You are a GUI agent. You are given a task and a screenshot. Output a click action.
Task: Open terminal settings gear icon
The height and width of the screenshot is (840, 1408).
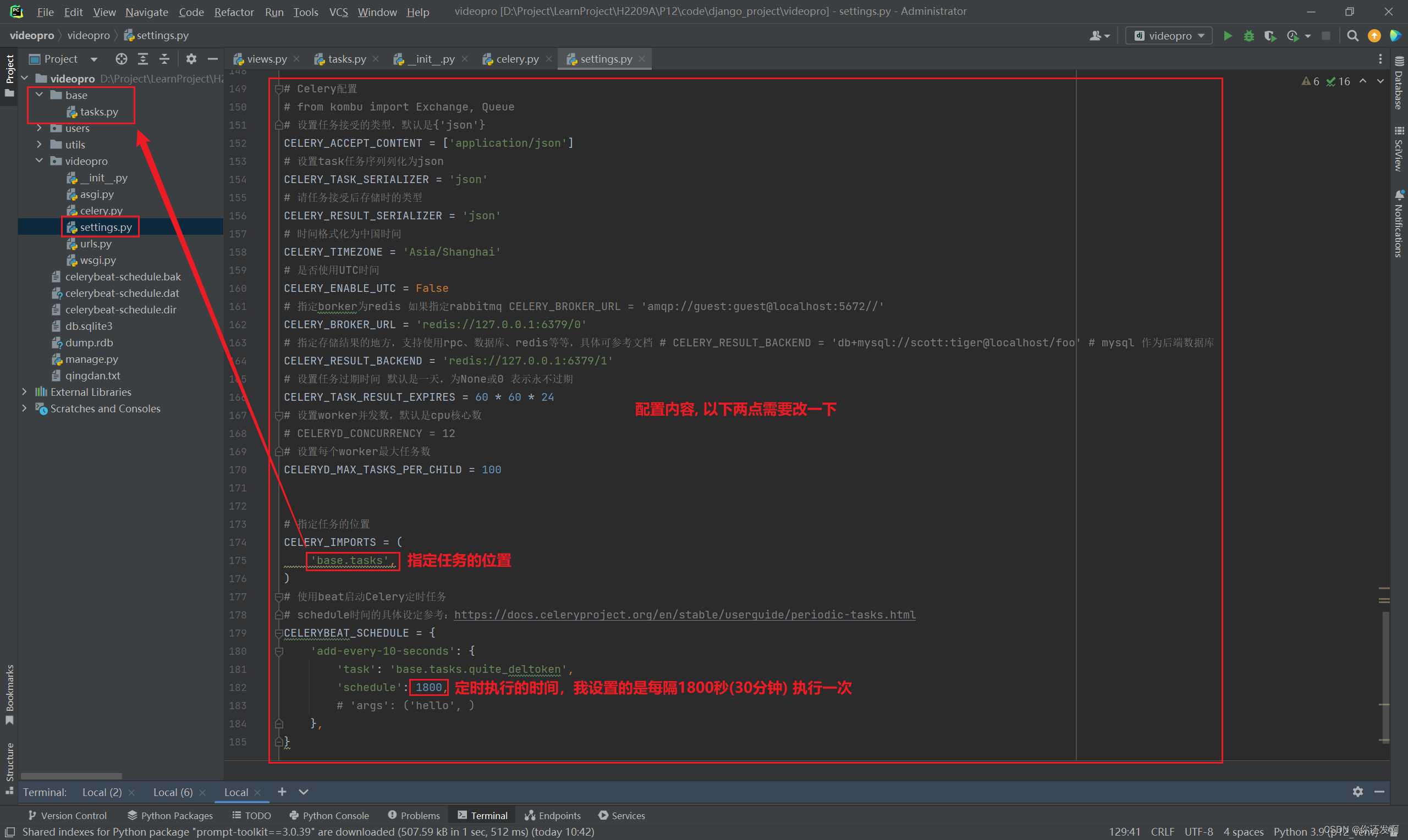click(1357, 792)
